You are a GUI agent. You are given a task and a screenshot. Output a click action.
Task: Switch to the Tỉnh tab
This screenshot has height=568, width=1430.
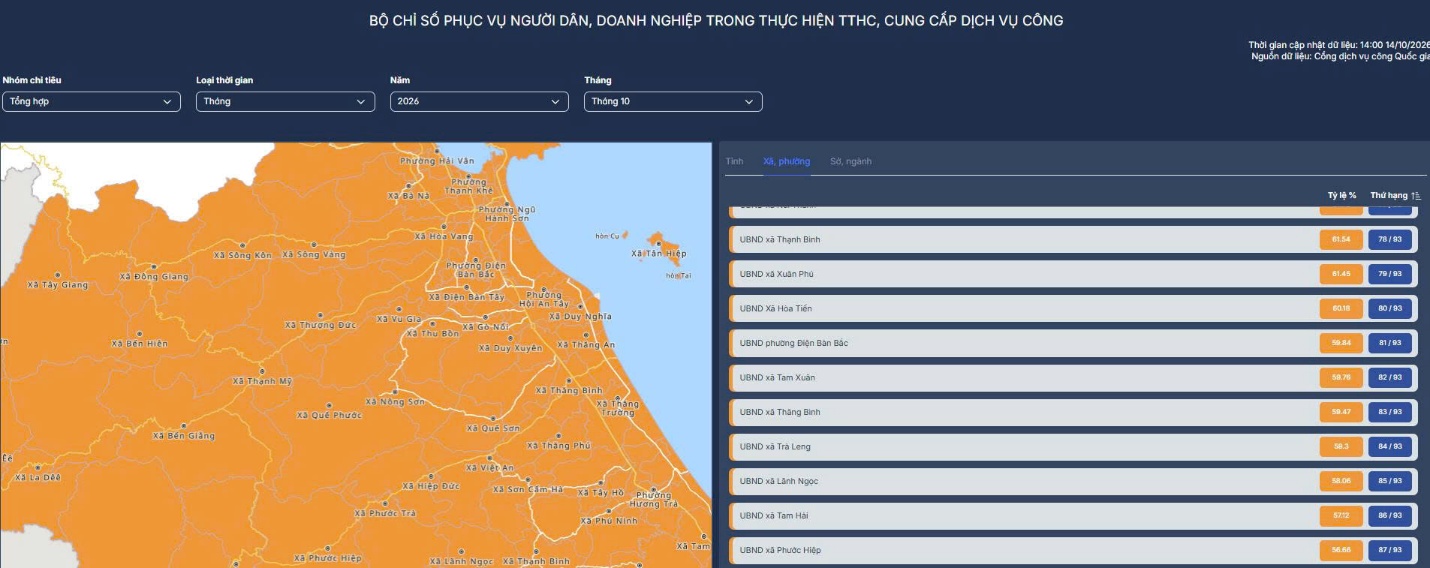735,161
